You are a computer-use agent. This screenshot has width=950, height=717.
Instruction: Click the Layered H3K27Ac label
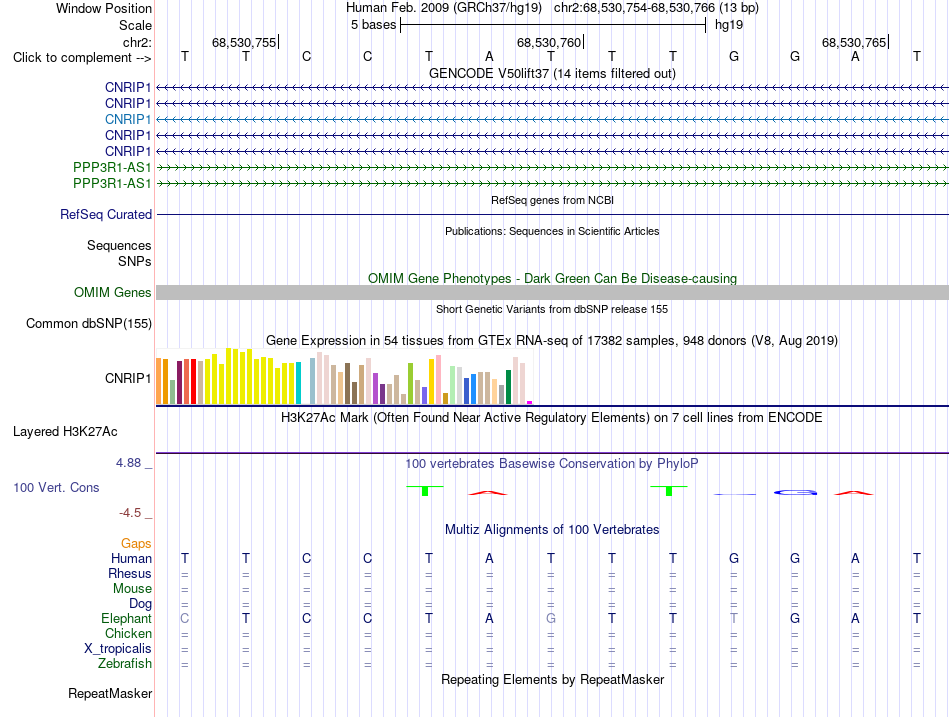[65, 432]
